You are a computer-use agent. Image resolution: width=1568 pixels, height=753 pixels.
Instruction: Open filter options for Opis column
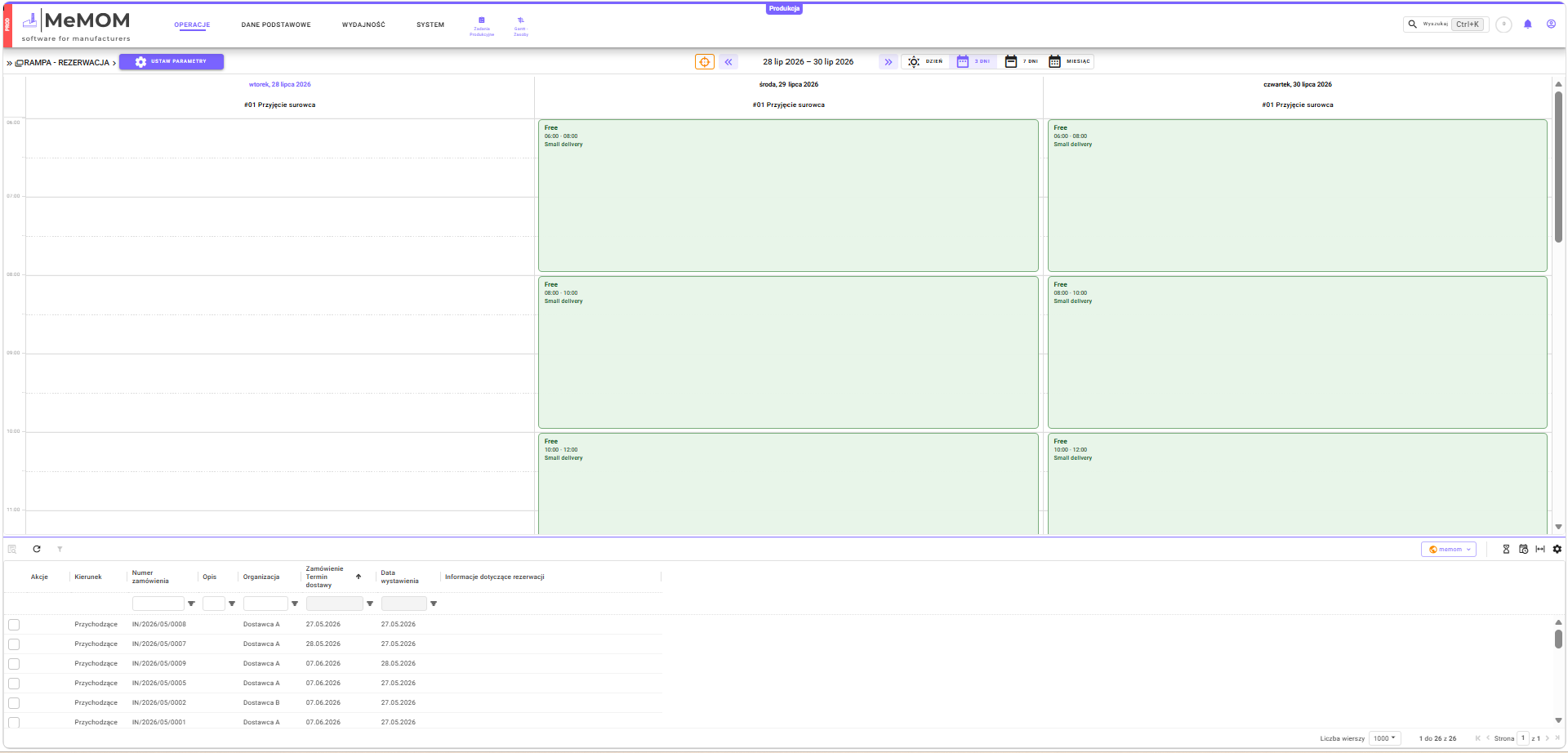(x=232, y=604)
